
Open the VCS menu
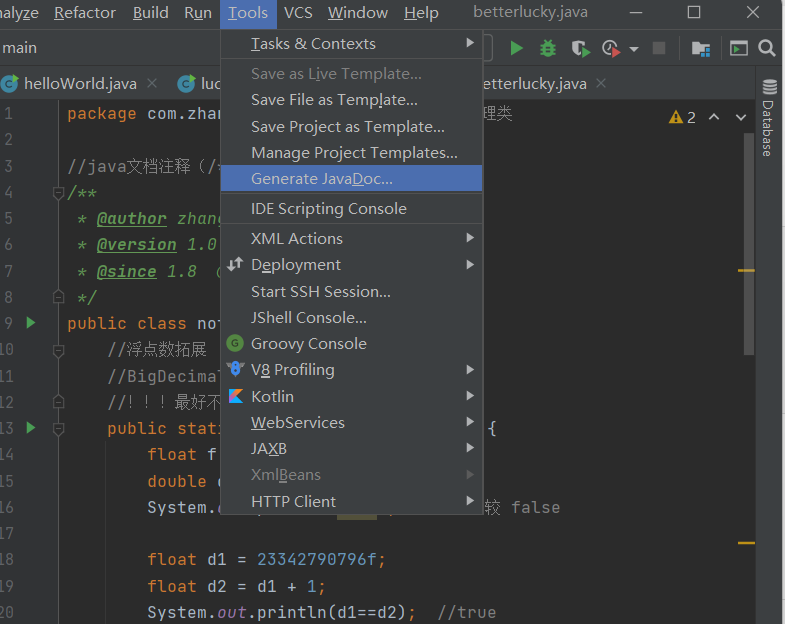(298, 13)
